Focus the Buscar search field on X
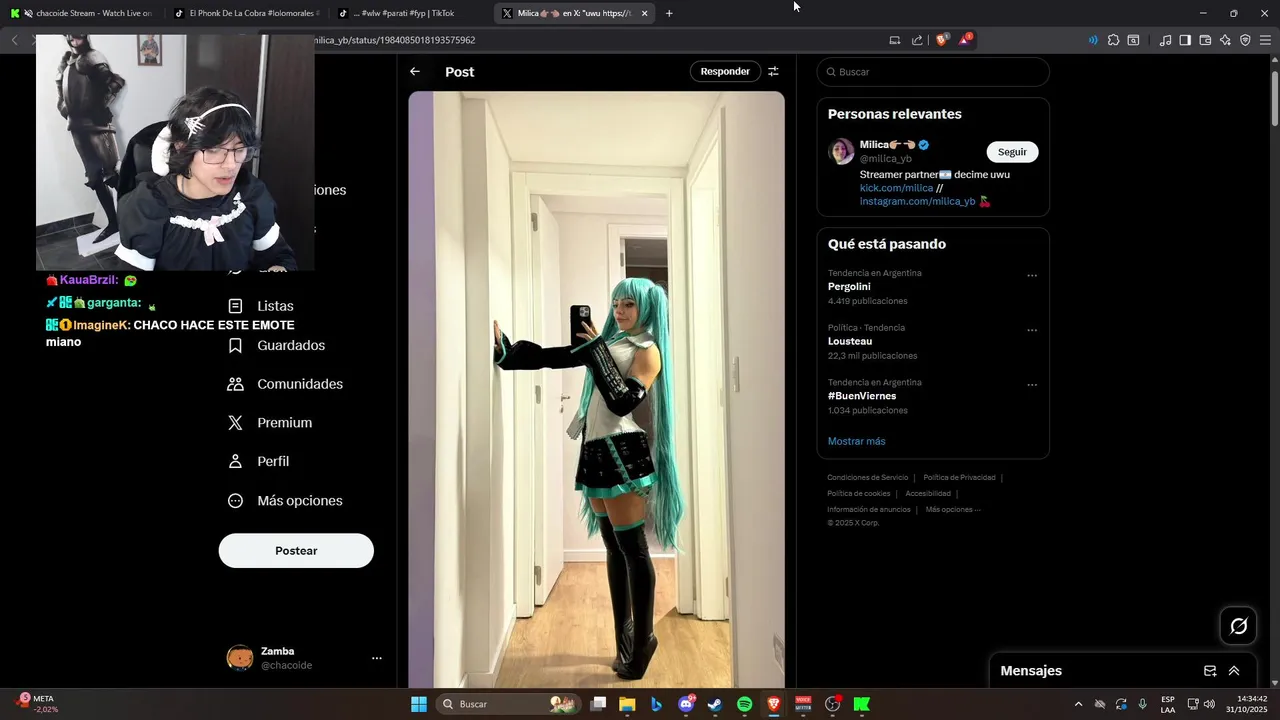 [933, 72]
